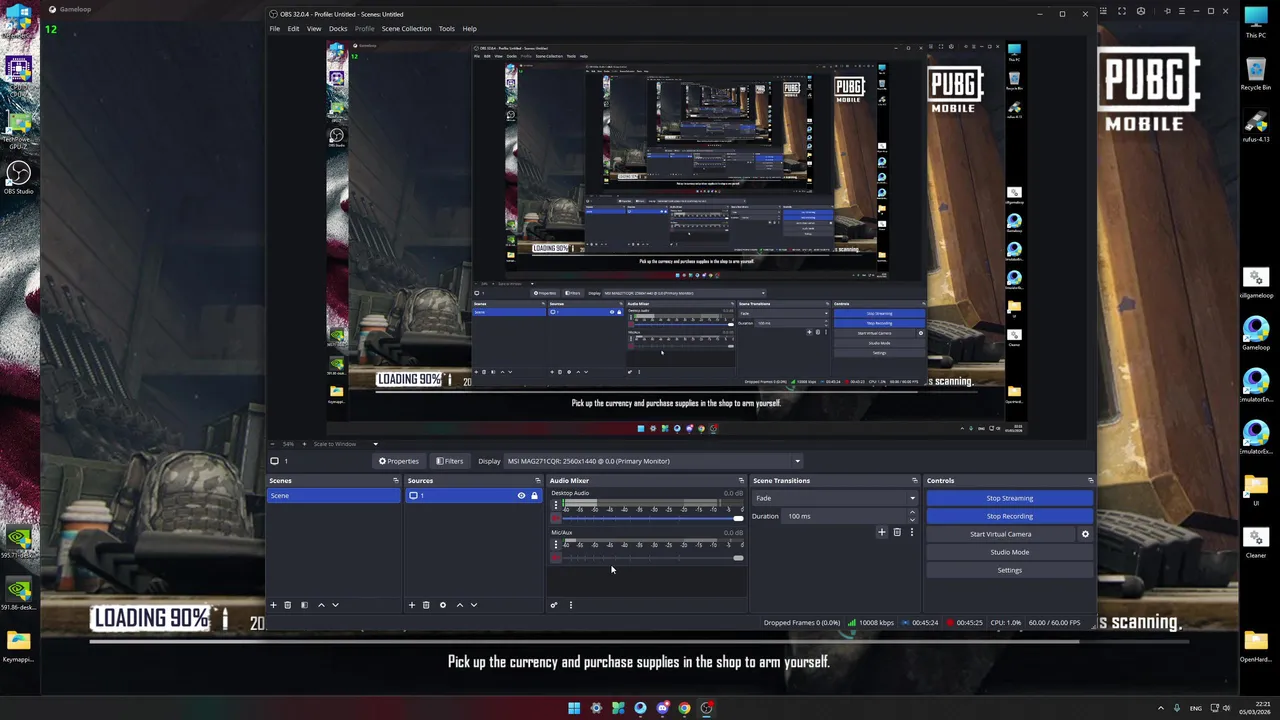Select the Scene item in Scenes list
This screenshot has height=720, width=1280.
click(333, 496)
